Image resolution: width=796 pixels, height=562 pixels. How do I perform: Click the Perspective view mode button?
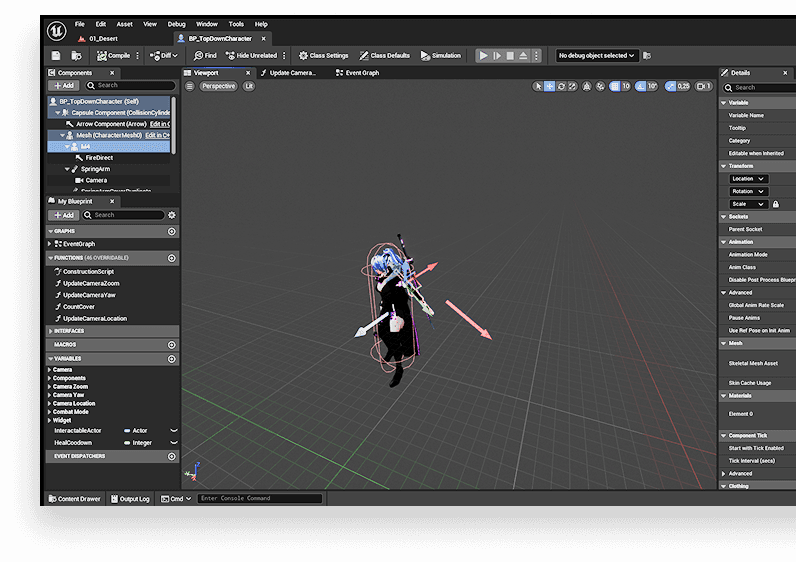[x=218, y=87]
